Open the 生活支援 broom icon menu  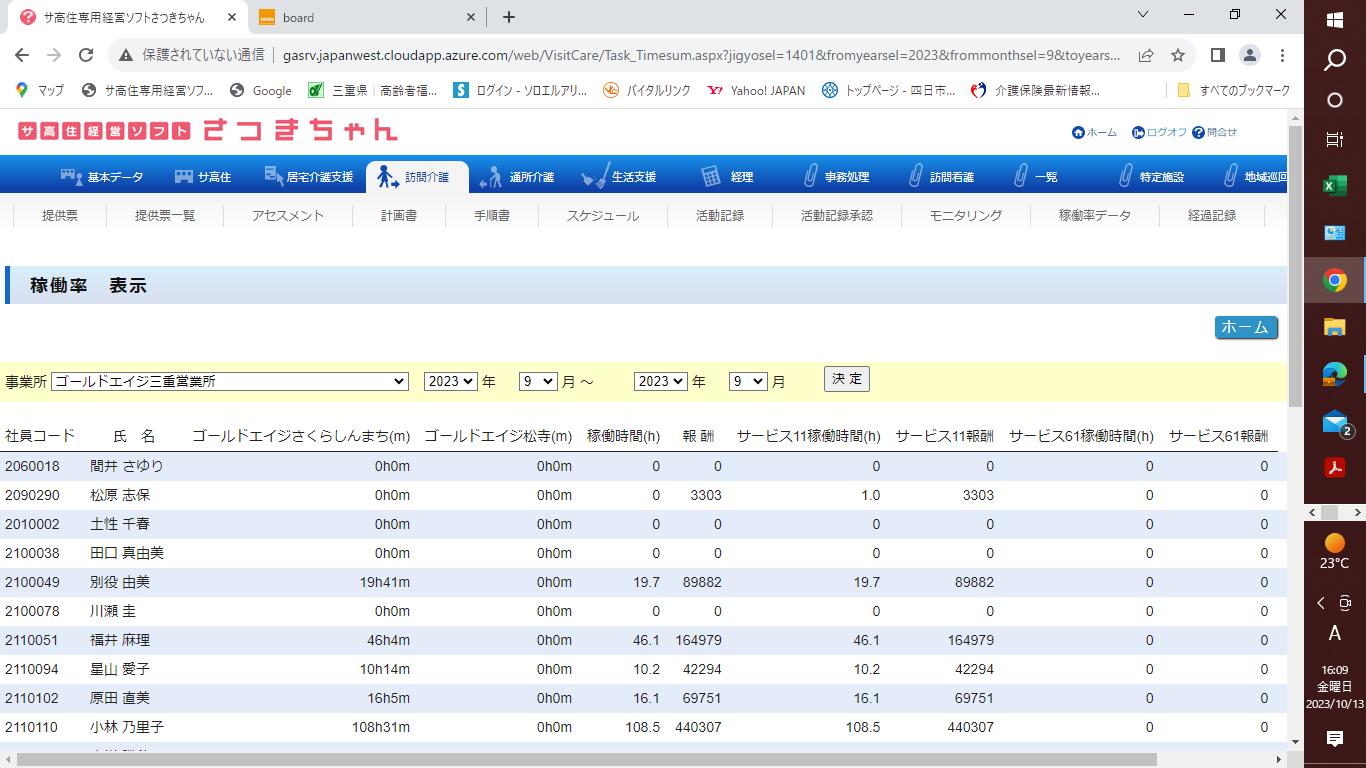[x=595, y=176]
